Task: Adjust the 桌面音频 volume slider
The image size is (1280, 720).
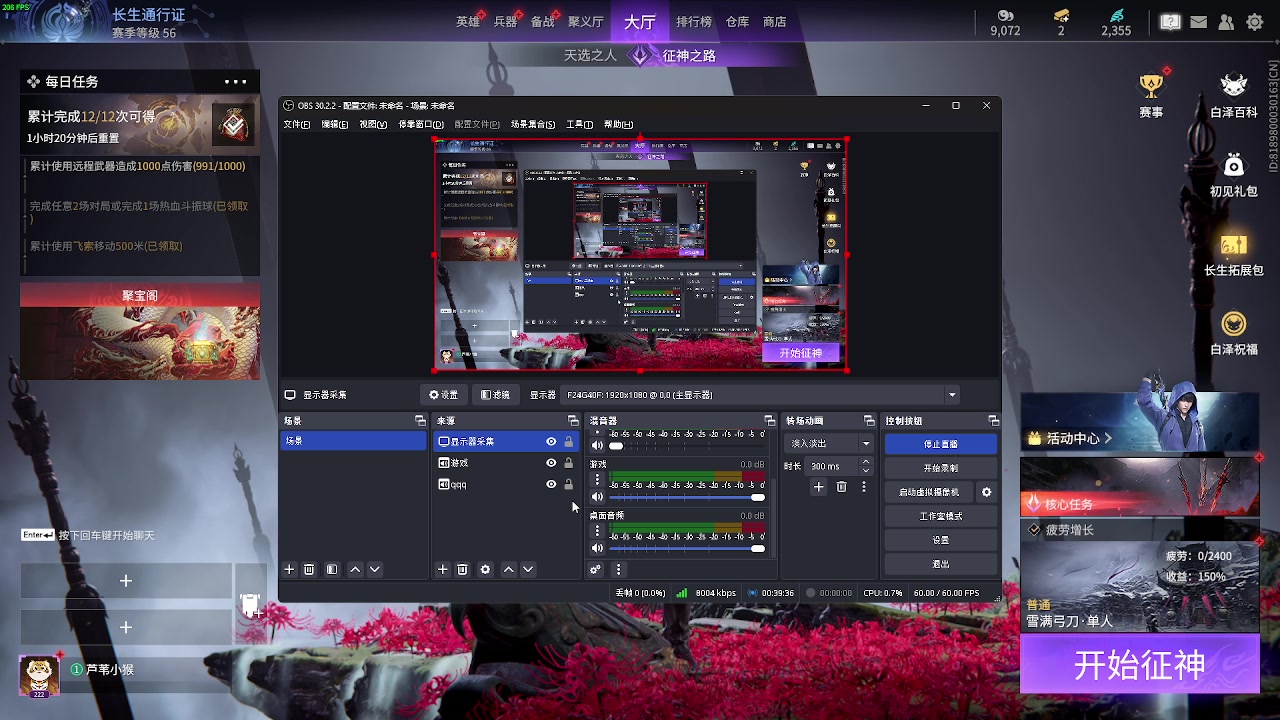Action: pos(687,548)
